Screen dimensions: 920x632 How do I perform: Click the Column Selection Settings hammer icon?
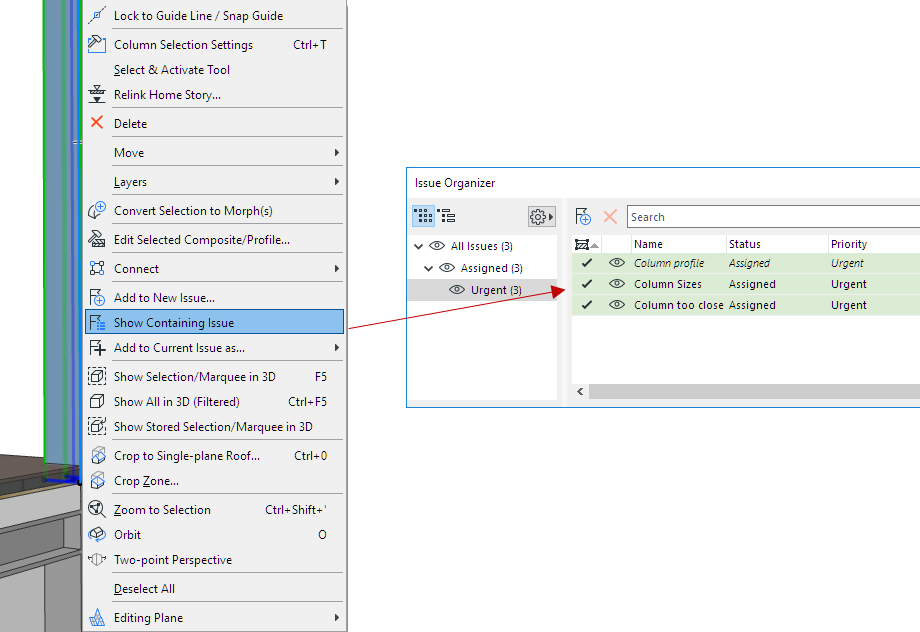[97, 44]
